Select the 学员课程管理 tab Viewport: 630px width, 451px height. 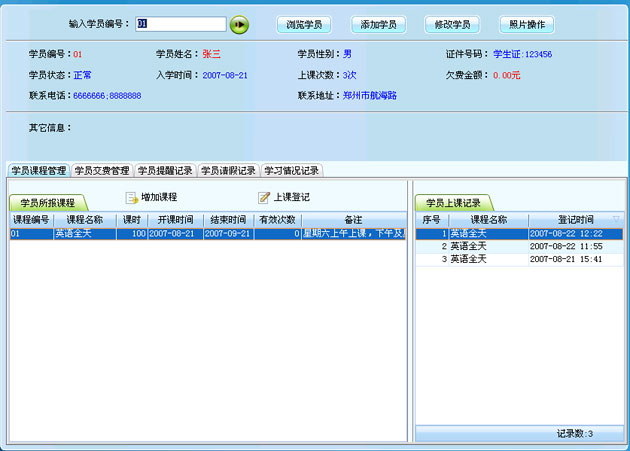point(38,171)
